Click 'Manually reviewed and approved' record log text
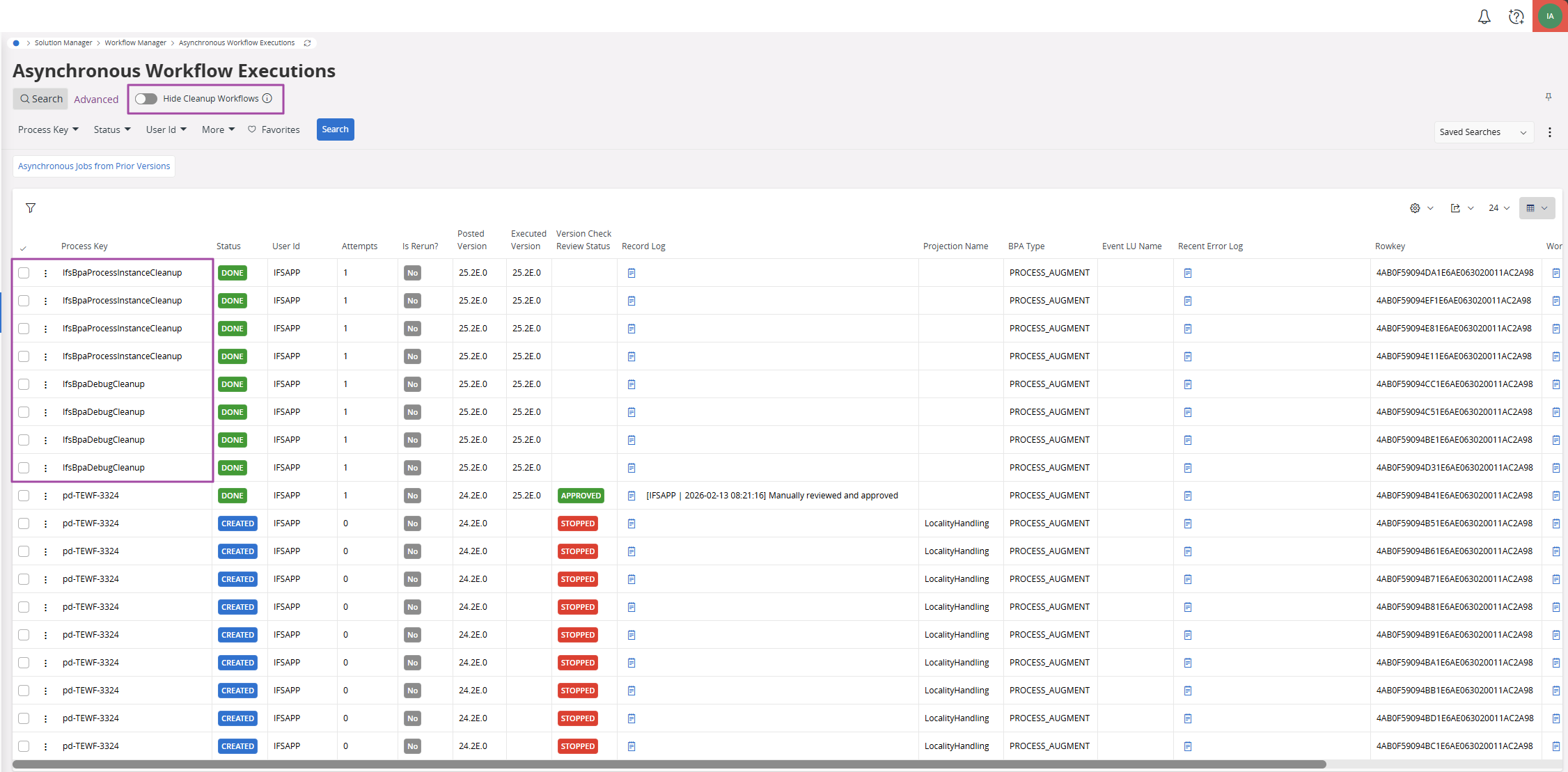 833,496
